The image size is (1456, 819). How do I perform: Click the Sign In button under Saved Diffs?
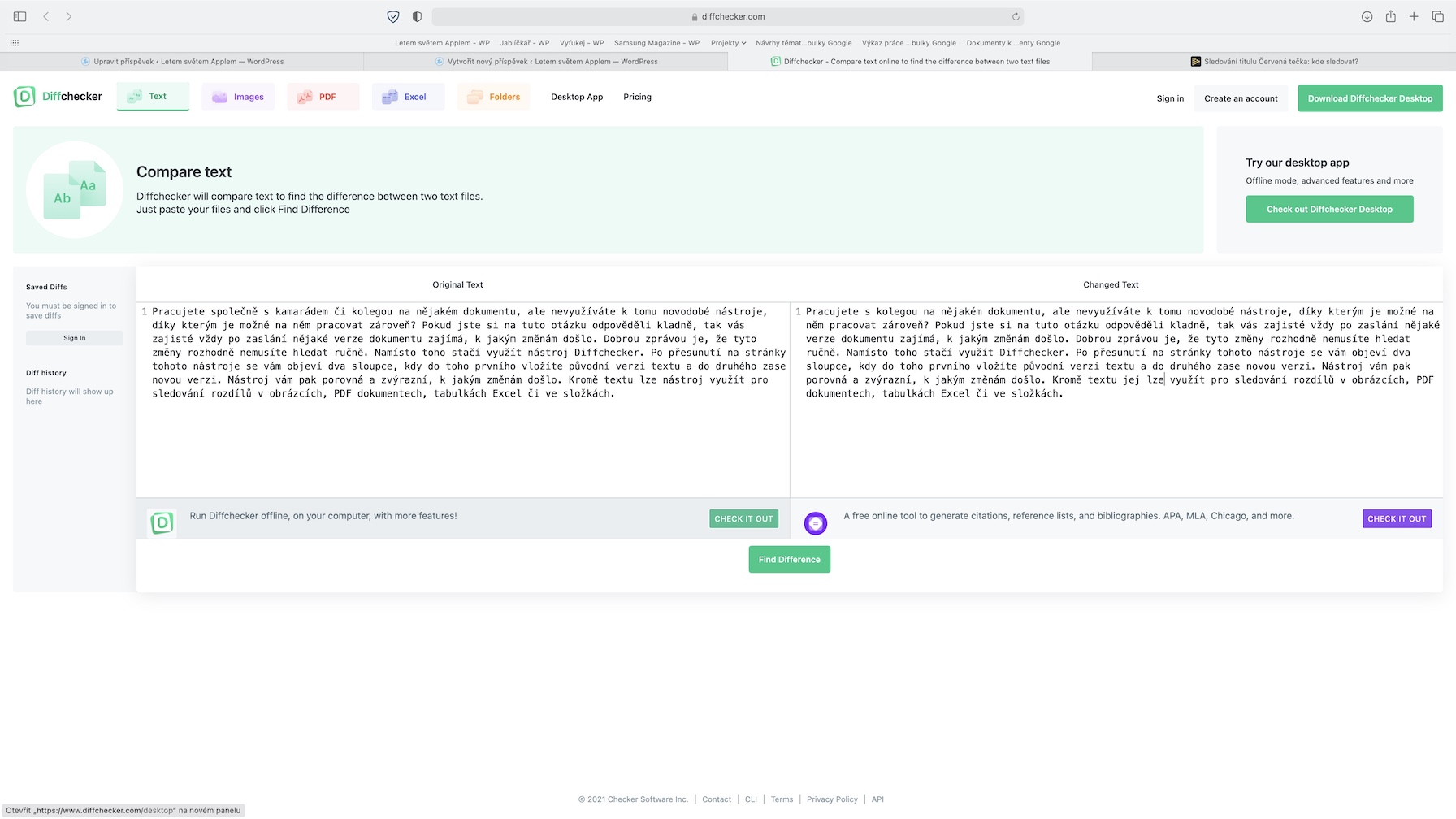(75, 338)
